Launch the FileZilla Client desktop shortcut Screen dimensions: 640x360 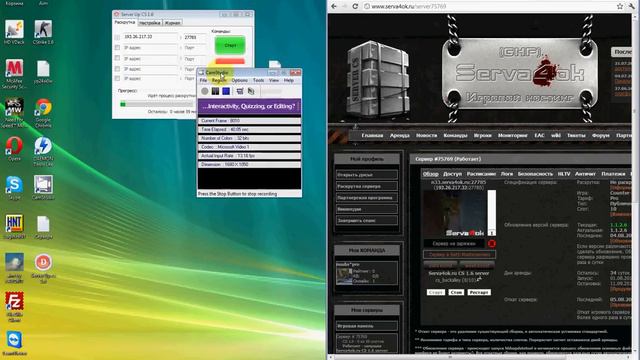click(14, 306)
